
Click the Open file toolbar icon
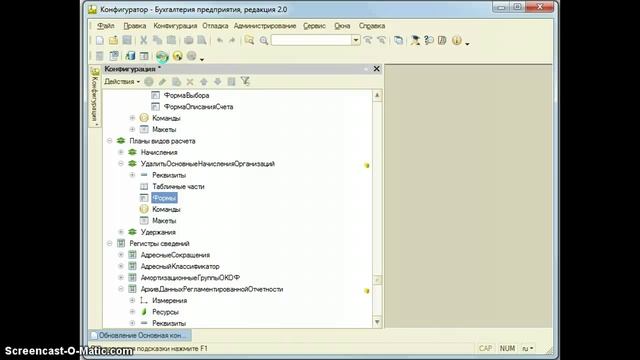click(113, 40)
